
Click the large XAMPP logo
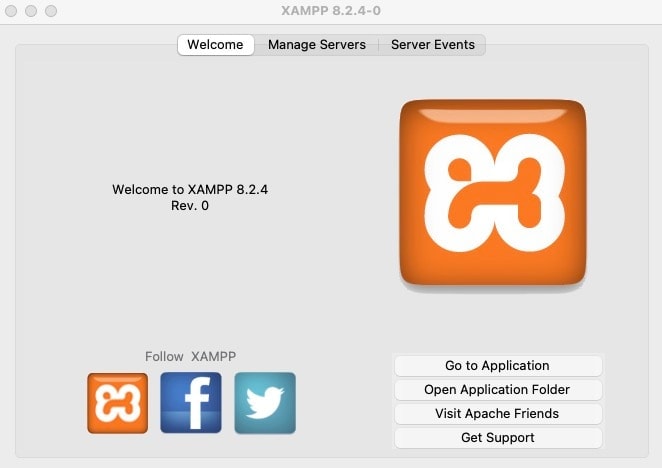(x=493, y=193)
